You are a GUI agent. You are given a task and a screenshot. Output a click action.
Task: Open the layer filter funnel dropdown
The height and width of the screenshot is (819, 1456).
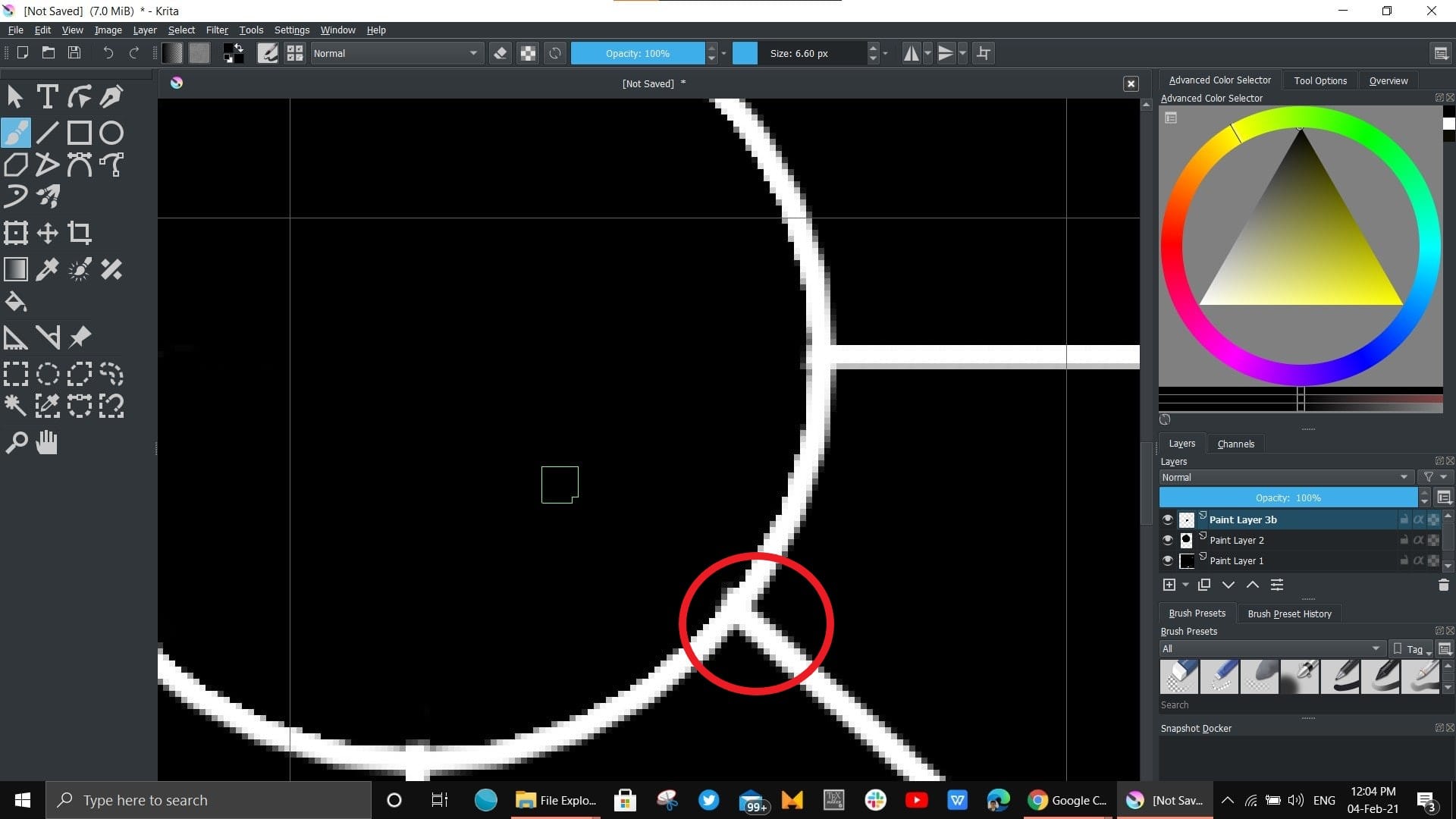(1436, 477)
